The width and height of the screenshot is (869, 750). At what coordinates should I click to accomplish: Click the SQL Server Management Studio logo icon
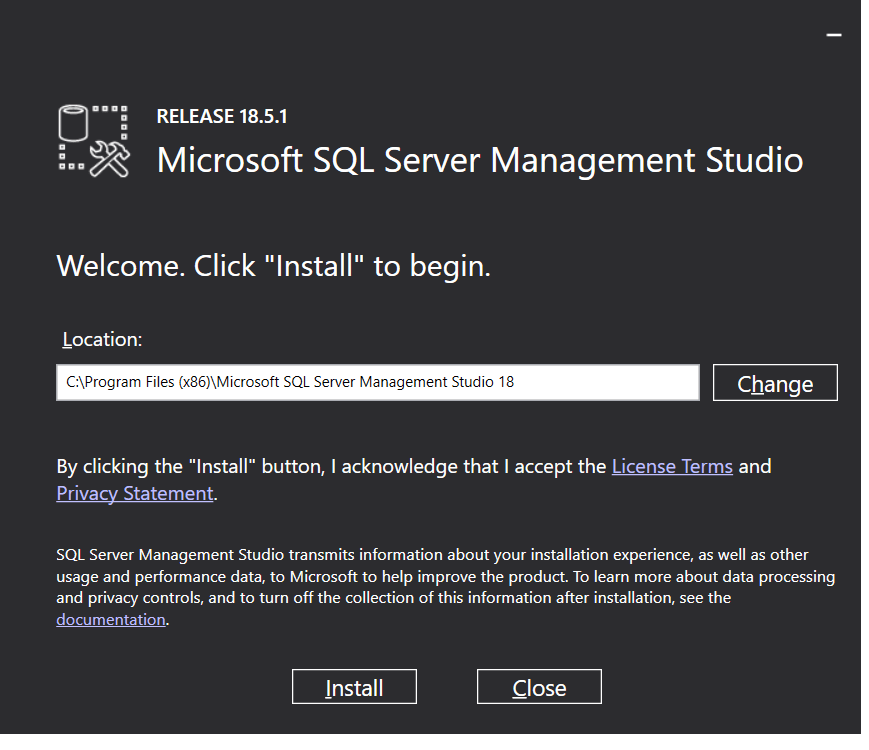(x=94, y=141)
